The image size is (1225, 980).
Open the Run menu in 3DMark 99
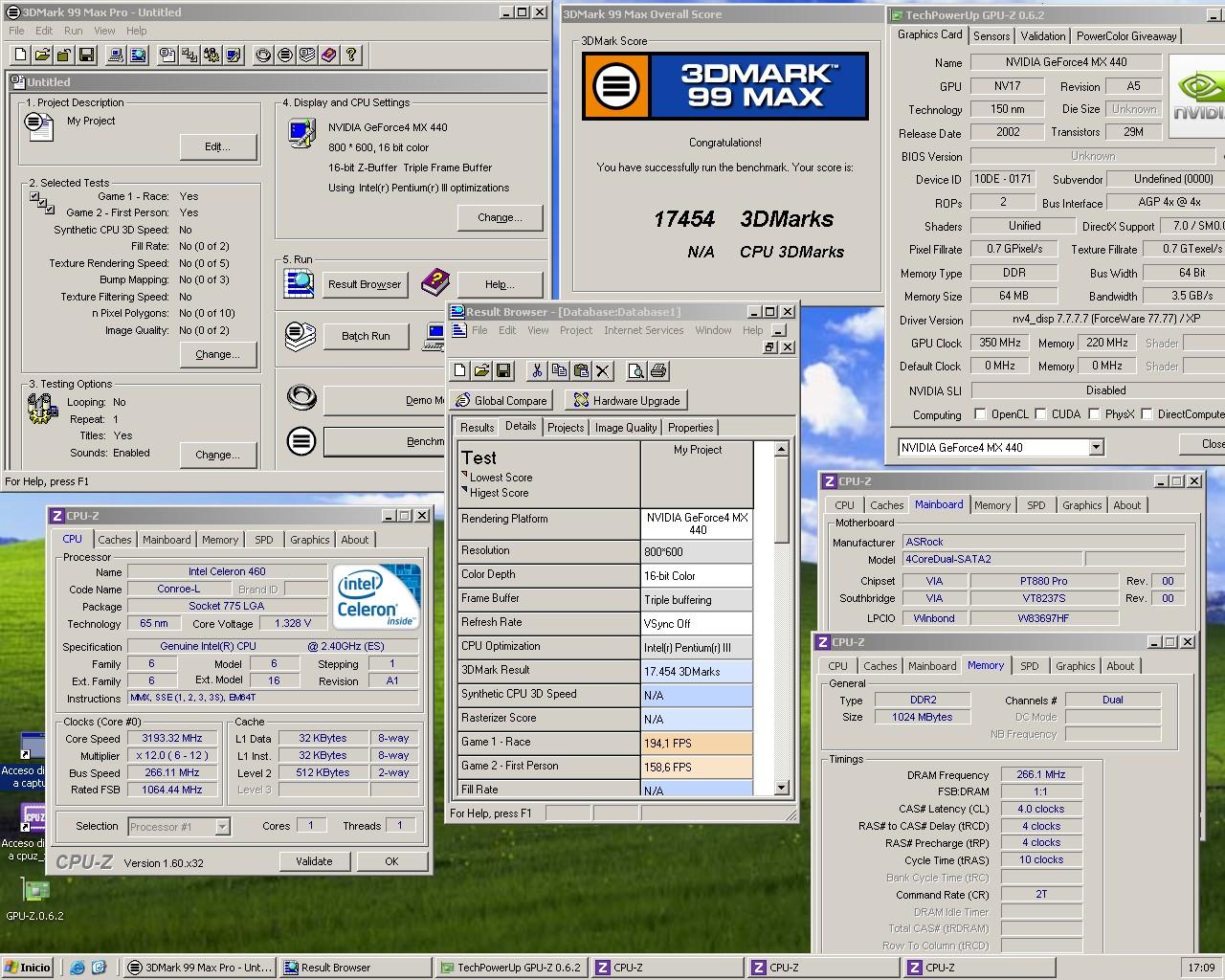(x=73, y=31)
